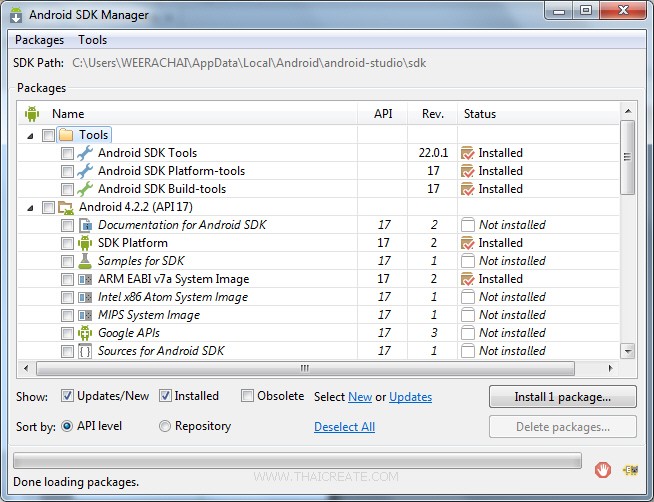654x502 pixels.
Task: Click the green Build-tools wrench icon
Action: coord(85,189)
